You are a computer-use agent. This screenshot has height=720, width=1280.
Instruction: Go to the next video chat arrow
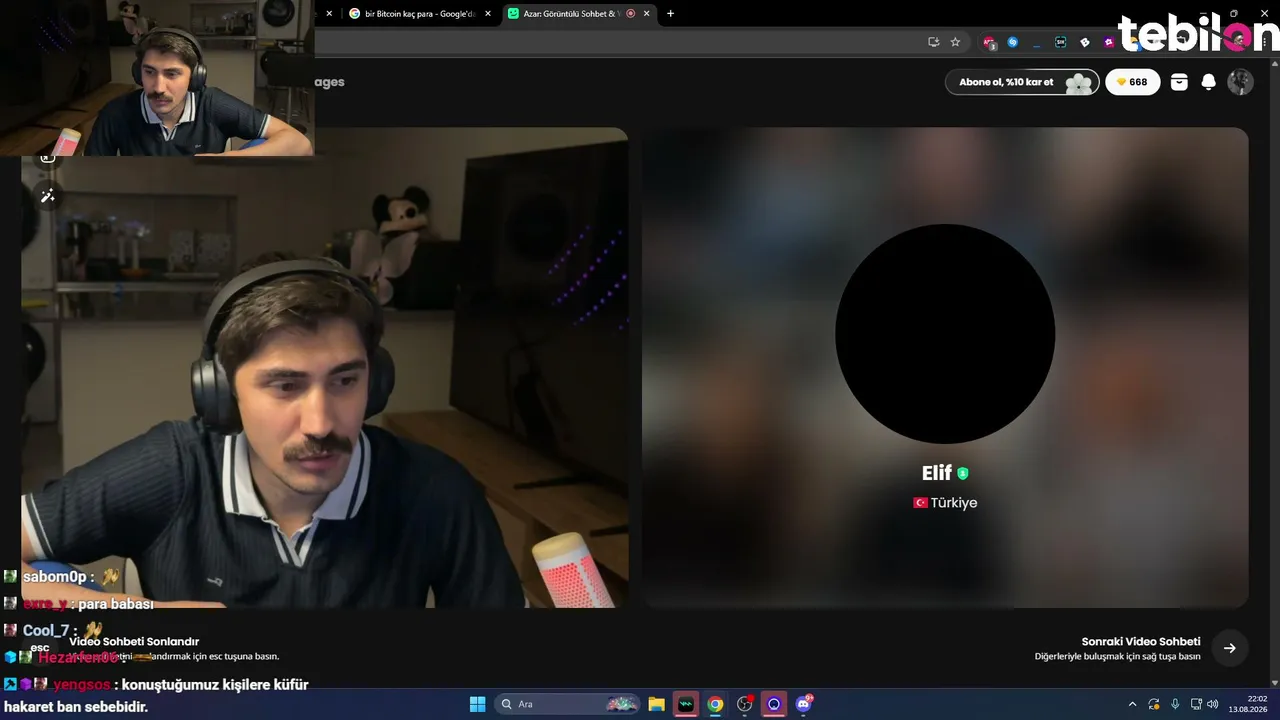click(1230, 648)
